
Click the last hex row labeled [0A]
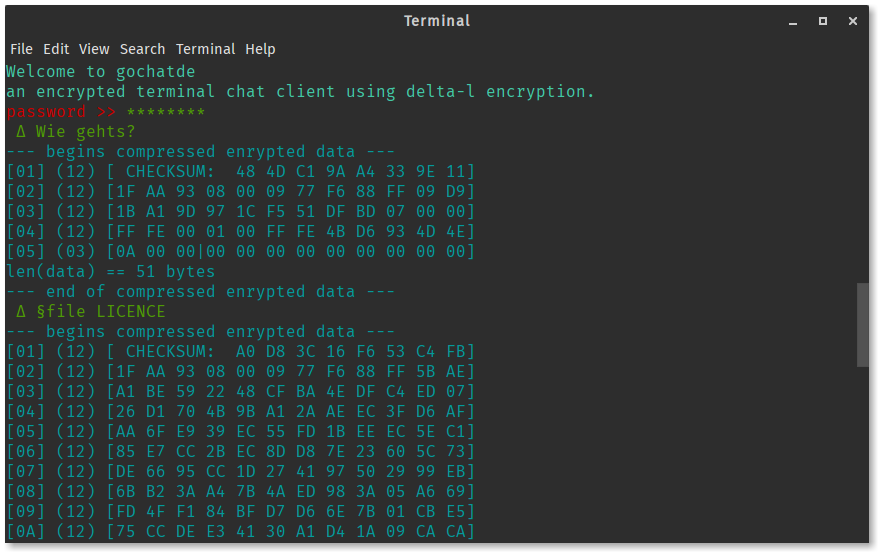click(241, 531)
